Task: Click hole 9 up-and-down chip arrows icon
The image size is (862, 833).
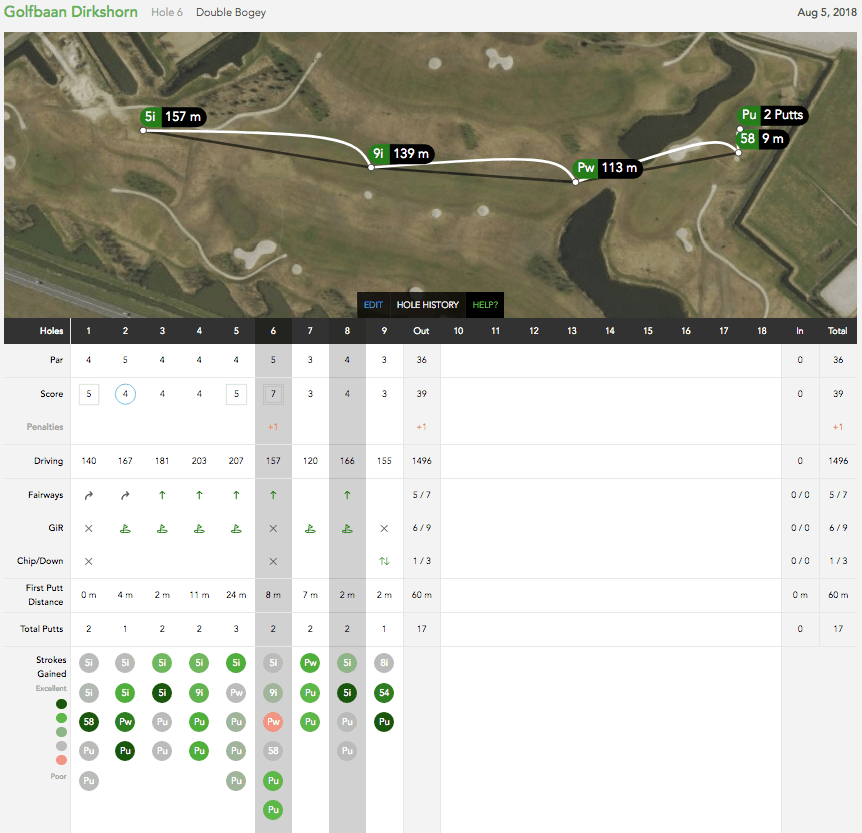Action: [x=384, y=561]
